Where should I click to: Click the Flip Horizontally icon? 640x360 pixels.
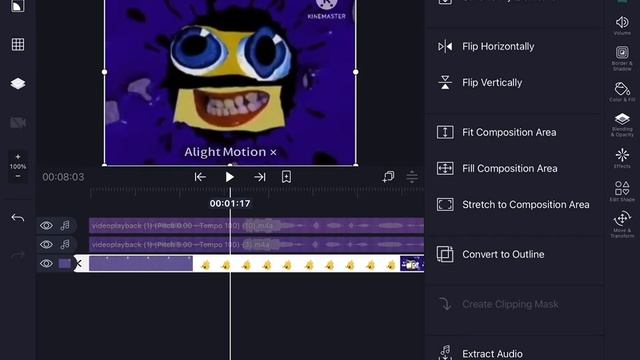pyautogui.click(x=445, y=47)
